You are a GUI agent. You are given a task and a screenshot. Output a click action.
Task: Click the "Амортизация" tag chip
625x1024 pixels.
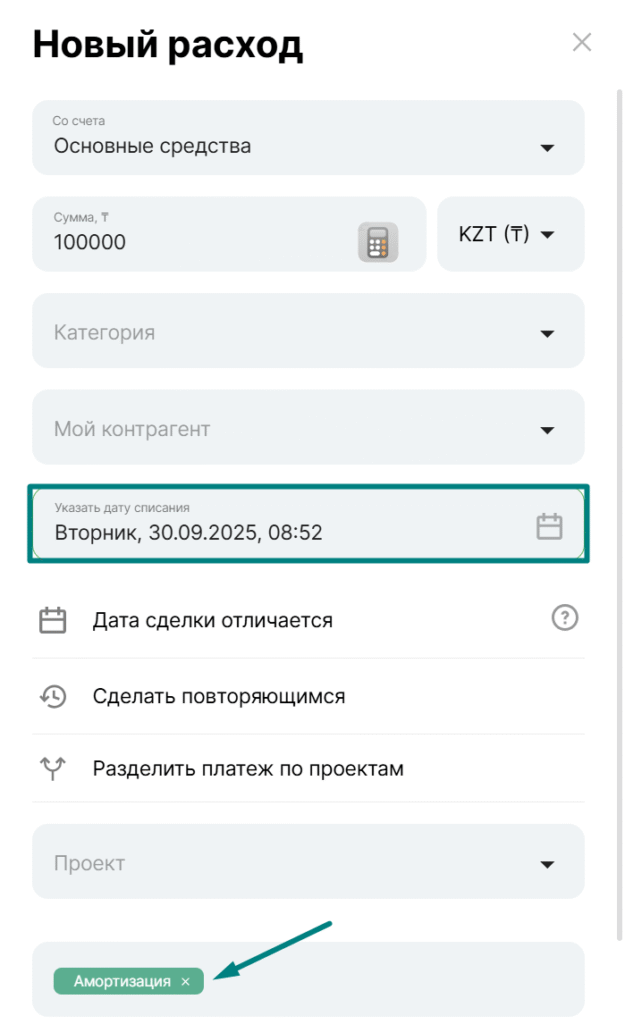[122, 982]
